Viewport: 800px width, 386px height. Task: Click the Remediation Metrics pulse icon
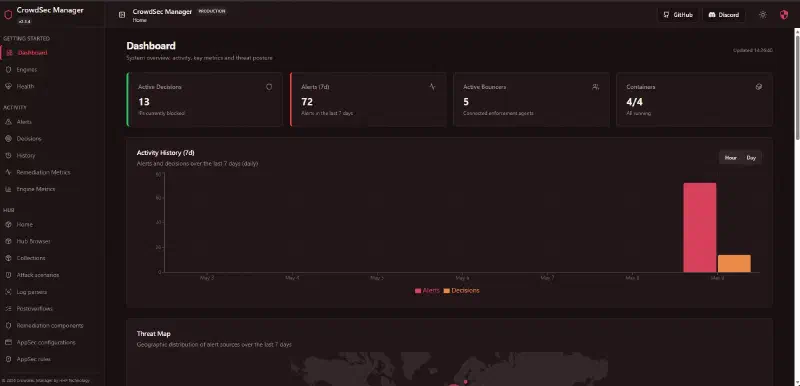[8, 172]
